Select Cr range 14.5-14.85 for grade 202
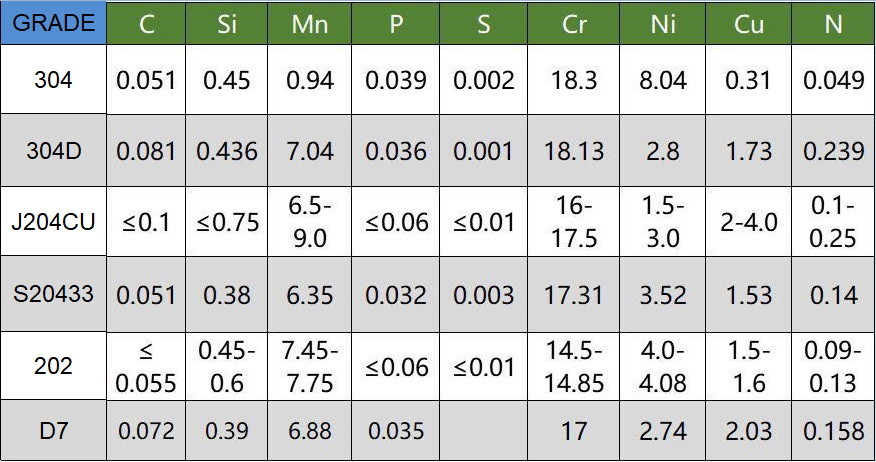The image size is (876, 462). point(574,366)
